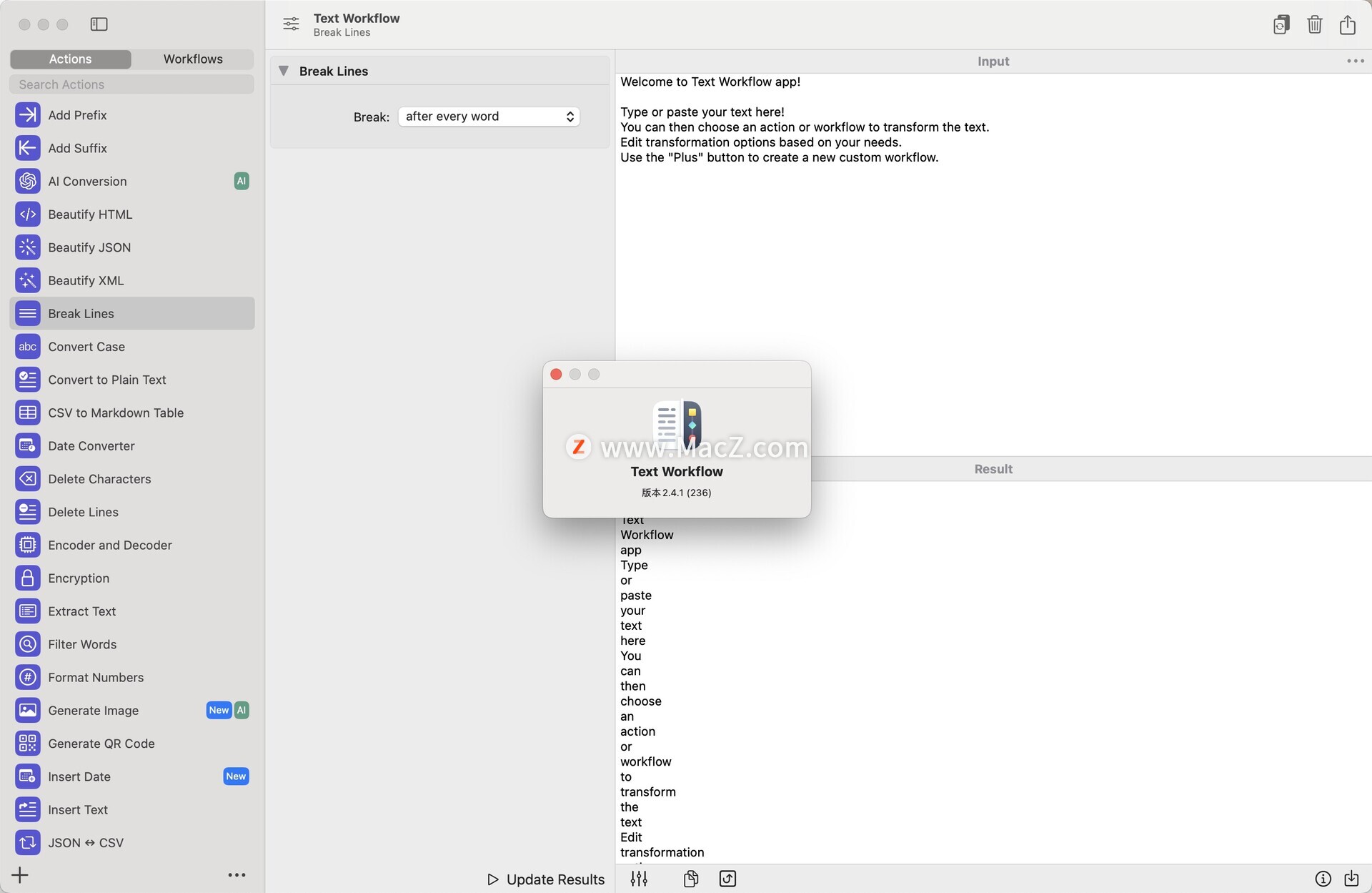Click the Add Prefix action icon
Viewport: 1372px width, 893px height.
[27, 115]
